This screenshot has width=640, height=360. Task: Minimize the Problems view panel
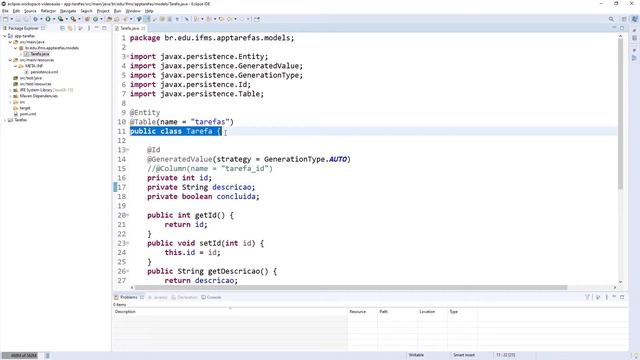click(x=614, y=297)
